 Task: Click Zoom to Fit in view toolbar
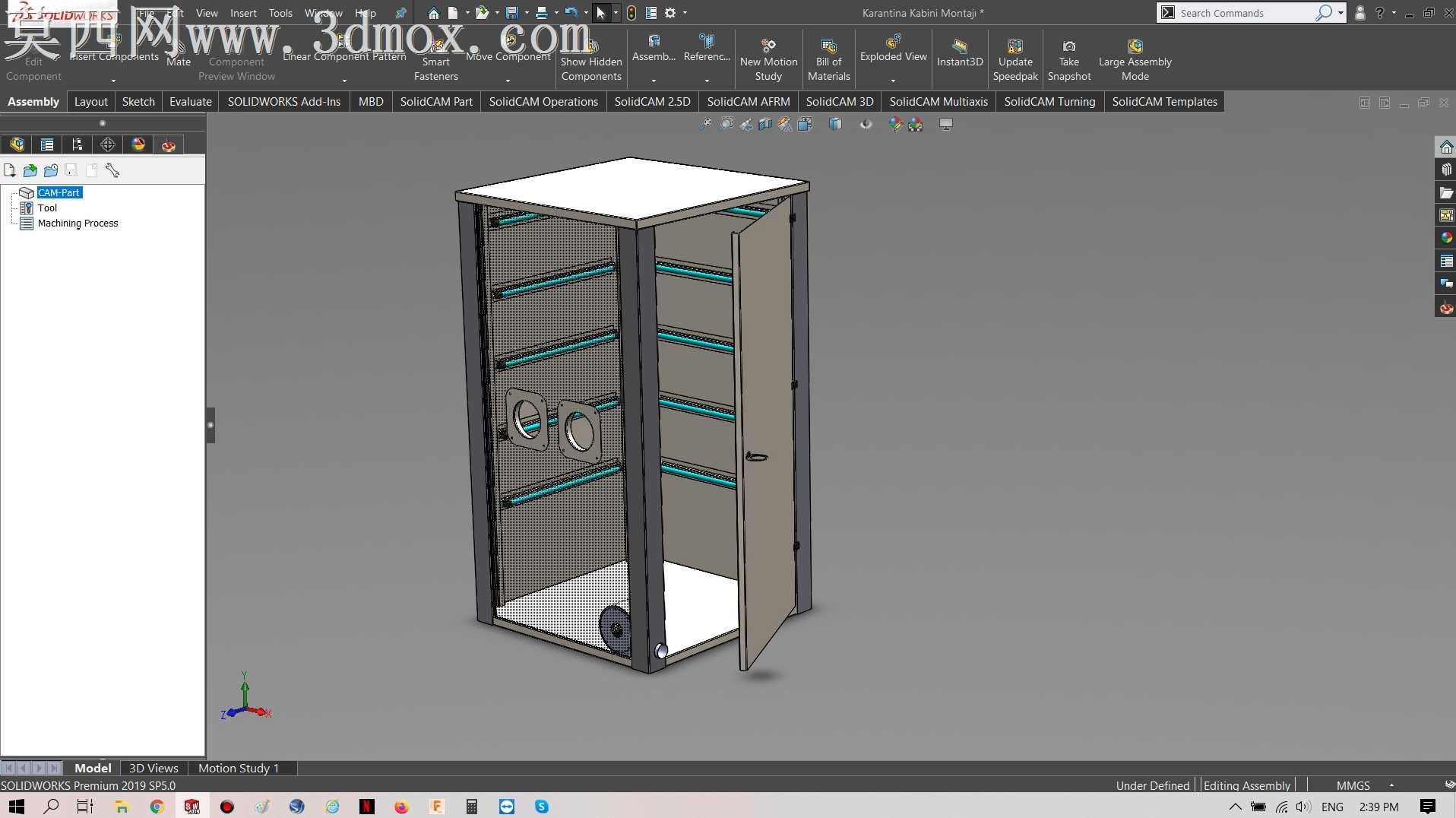click(x=706, y=124)
